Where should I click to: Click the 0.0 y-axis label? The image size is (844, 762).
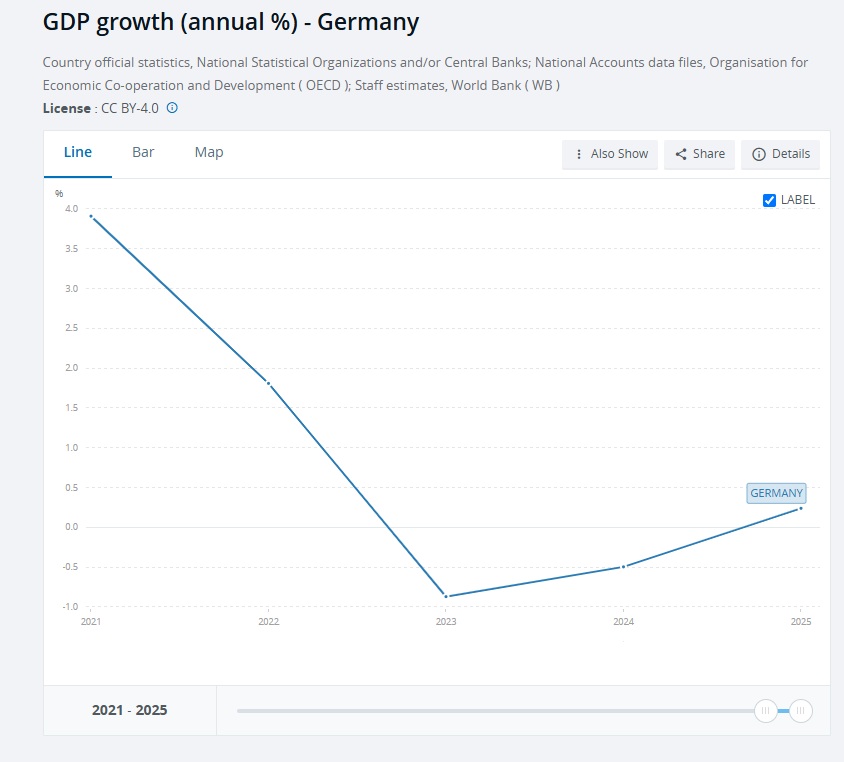72,527
